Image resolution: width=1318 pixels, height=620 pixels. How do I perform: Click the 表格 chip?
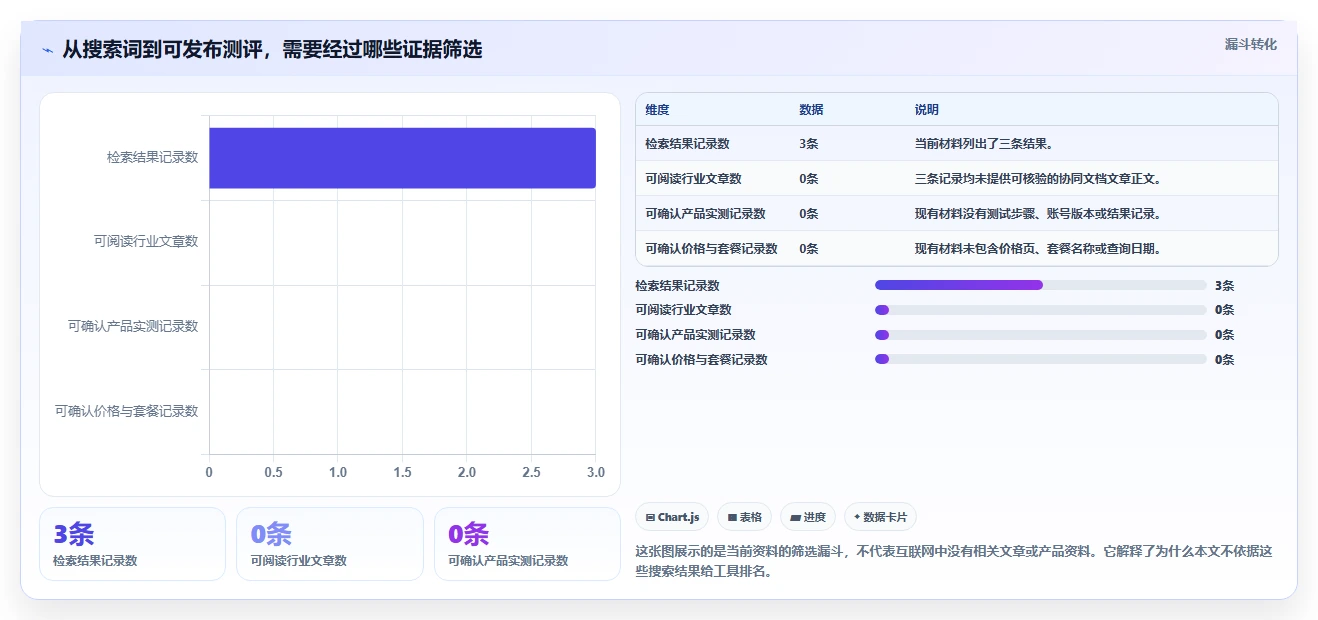[745, 517]
